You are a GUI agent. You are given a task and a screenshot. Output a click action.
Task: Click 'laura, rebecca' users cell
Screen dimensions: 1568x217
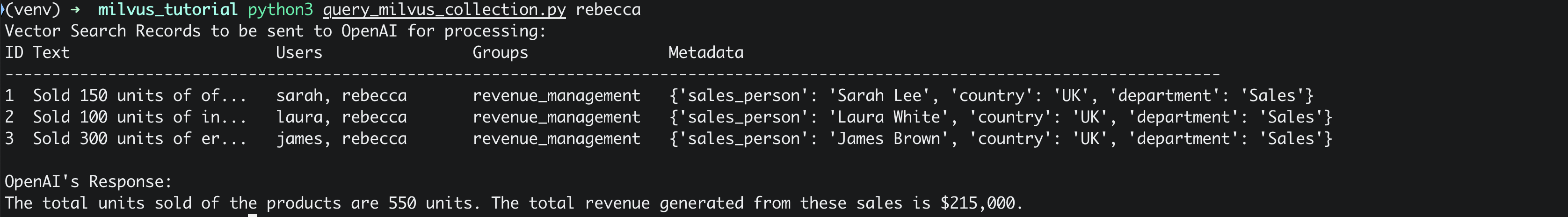[341, 117]
